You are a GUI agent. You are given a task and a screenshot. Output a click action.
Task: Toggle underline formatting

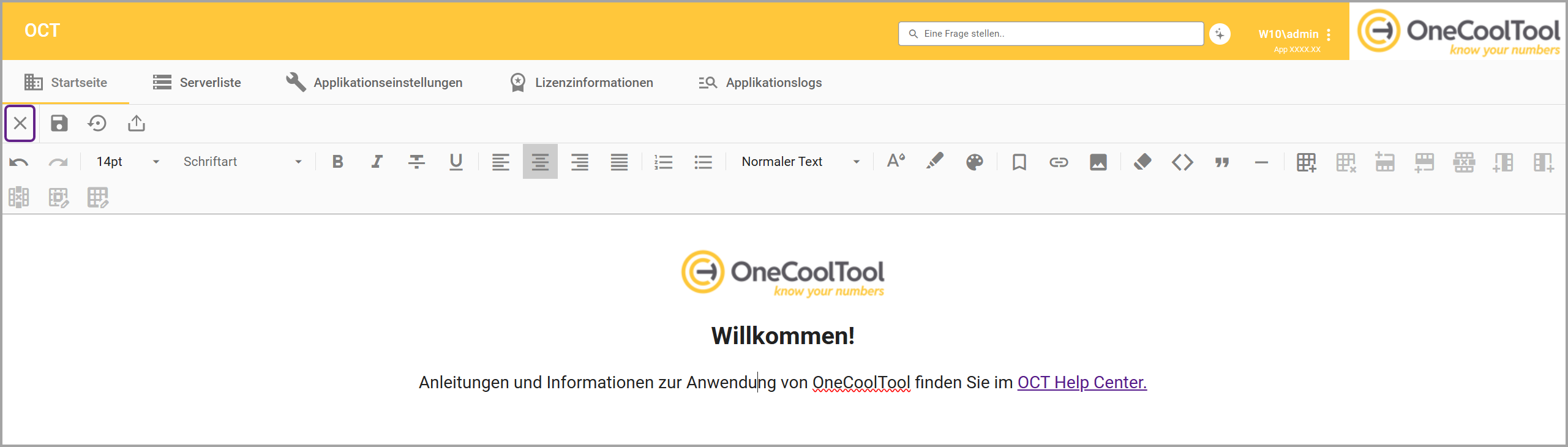pyautogui.click(x=456, y=162)
